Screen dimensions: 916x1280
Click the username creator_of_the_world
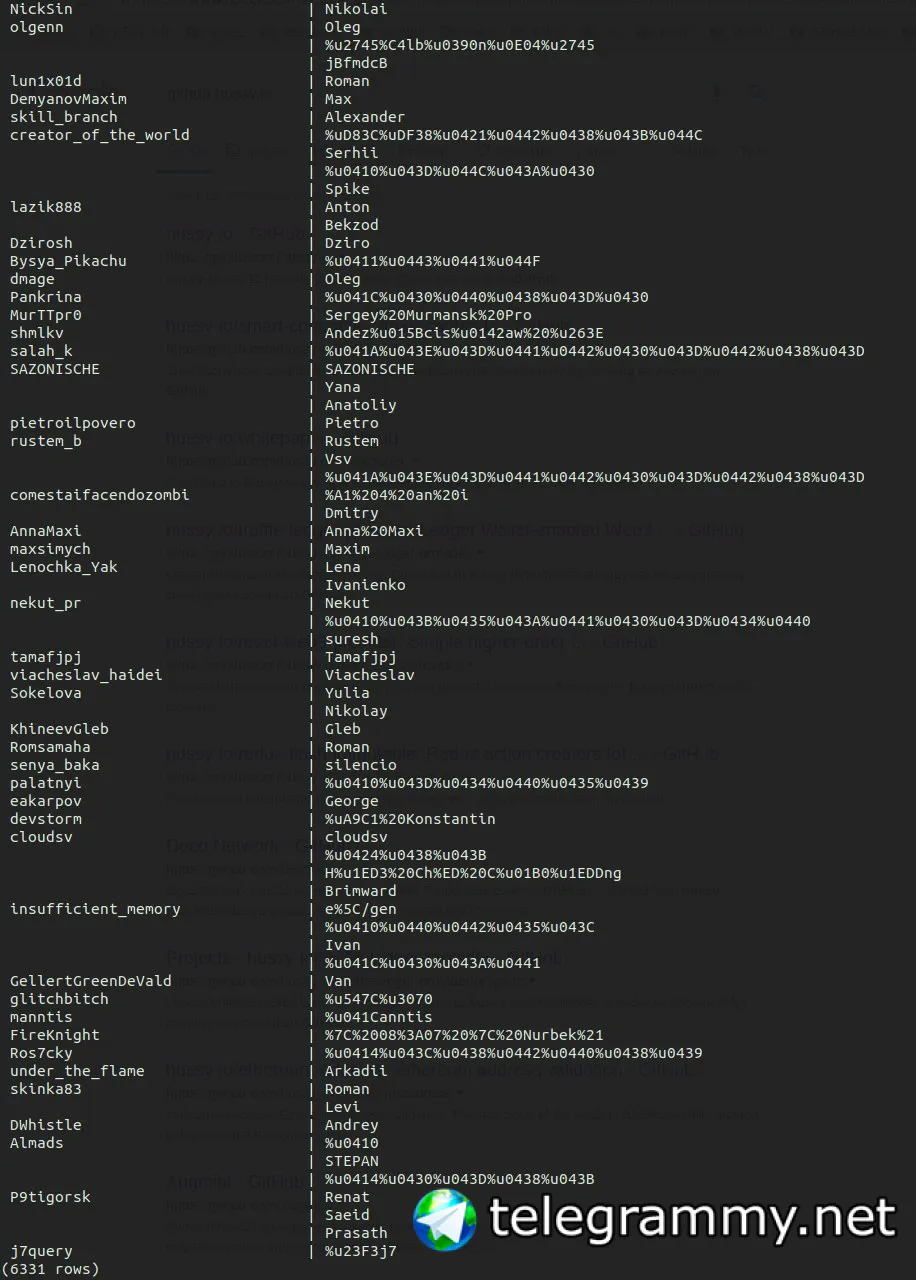[100, 135]
